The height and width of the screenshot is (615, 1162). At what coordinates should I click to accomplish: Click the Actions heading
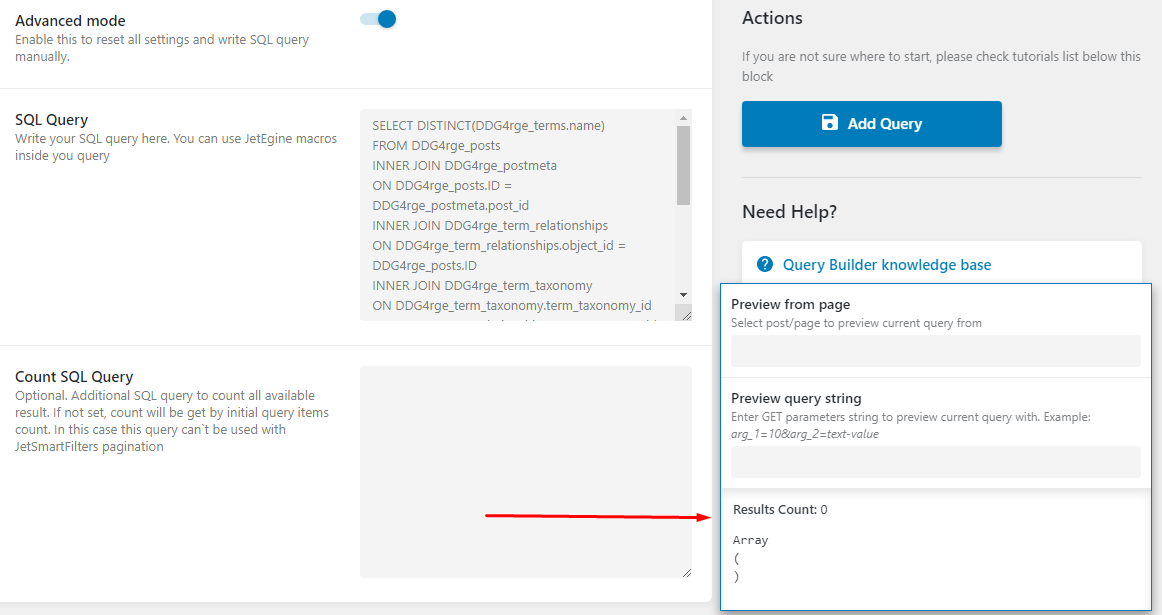(x=772, y=18)
